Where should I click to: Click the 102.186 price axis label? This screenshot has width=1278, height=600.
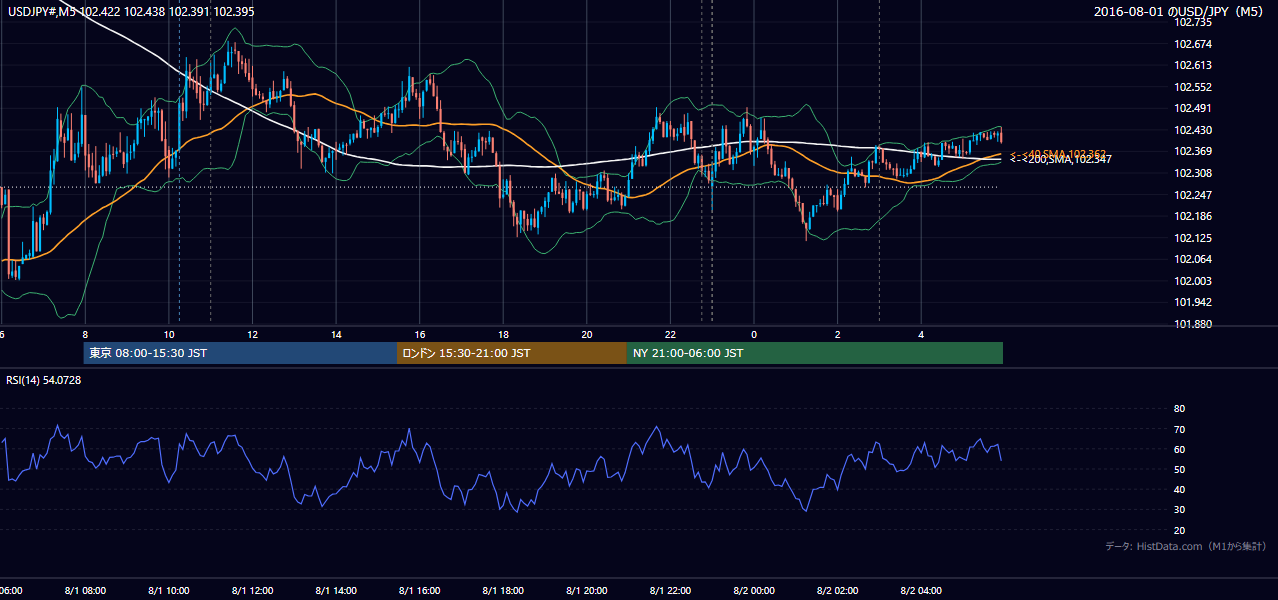click(x=1194, y=216)
